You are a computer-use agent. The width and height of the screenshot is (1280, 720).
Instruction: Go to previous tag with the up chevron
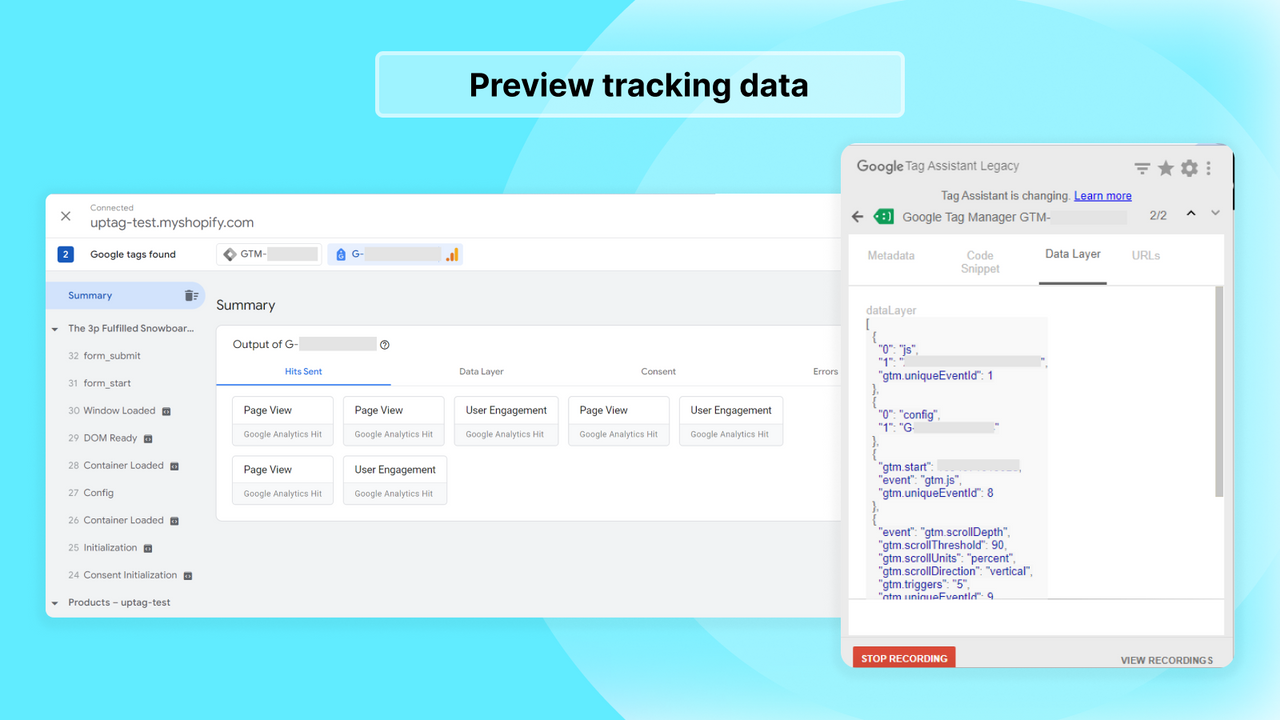[1191, 213]
